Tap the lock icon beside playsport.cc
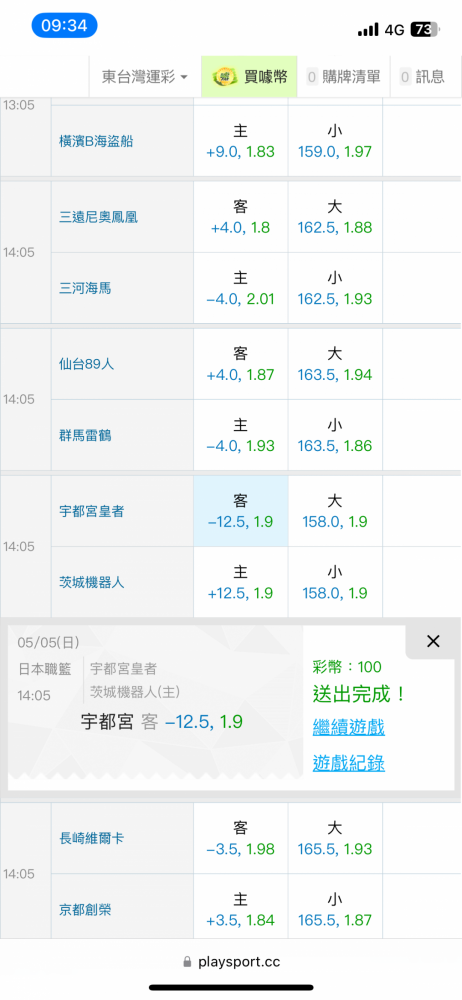462x1000 pixels. click(x=187, y=962)
